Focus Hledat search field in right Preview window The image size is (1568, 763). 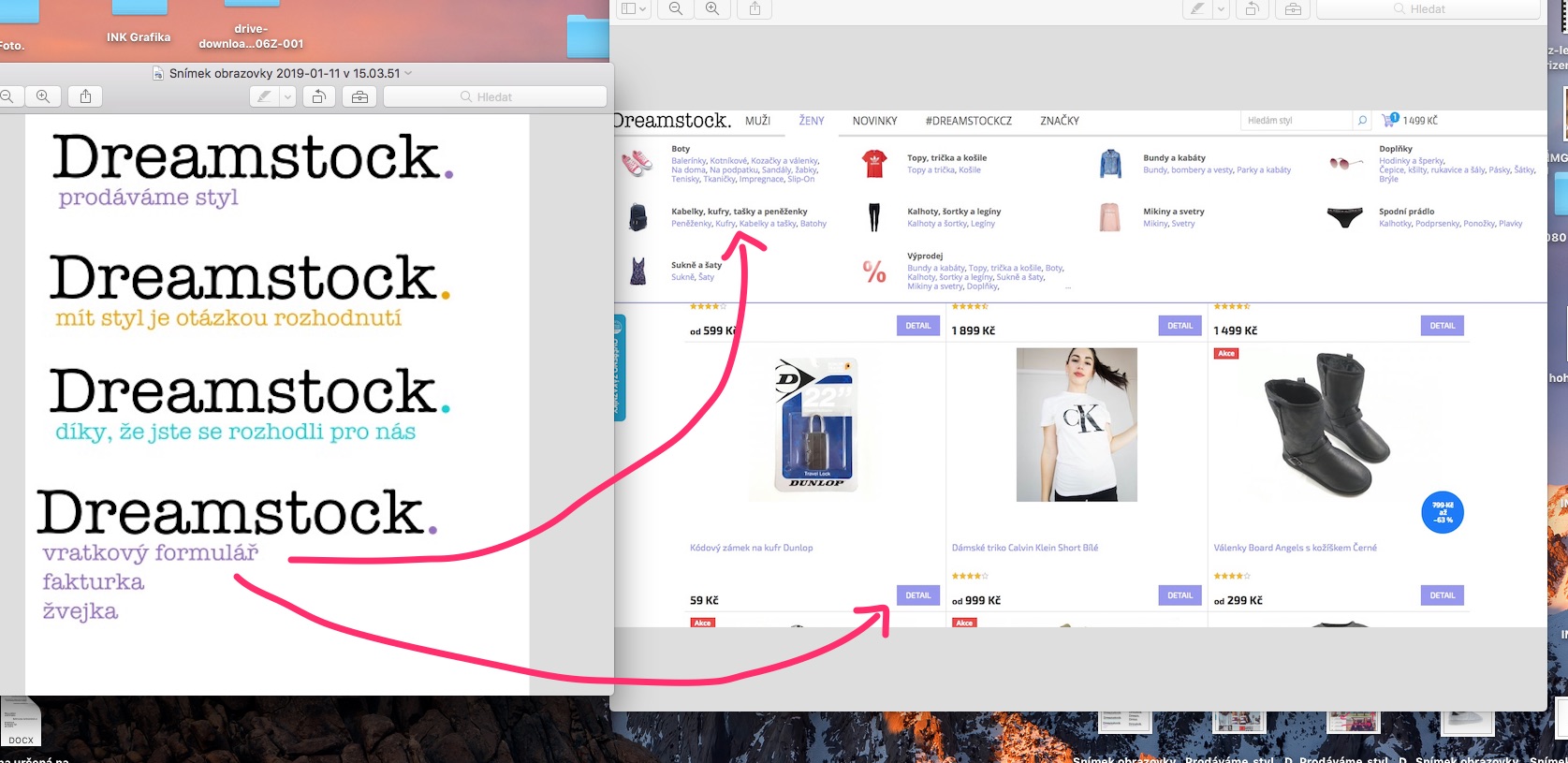[1429, 8]
